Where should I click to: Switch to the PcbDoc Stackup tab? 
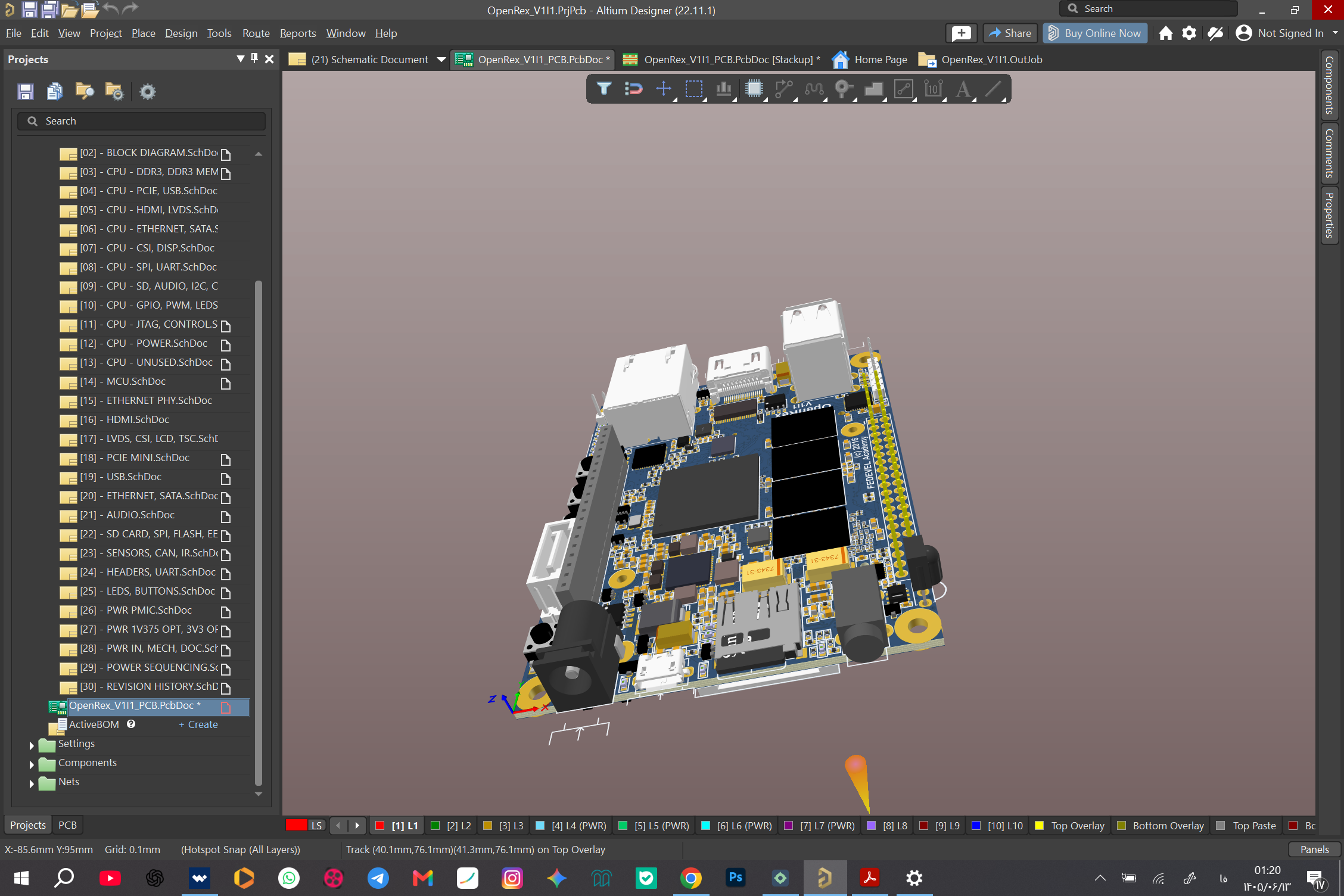pos(721,60)
